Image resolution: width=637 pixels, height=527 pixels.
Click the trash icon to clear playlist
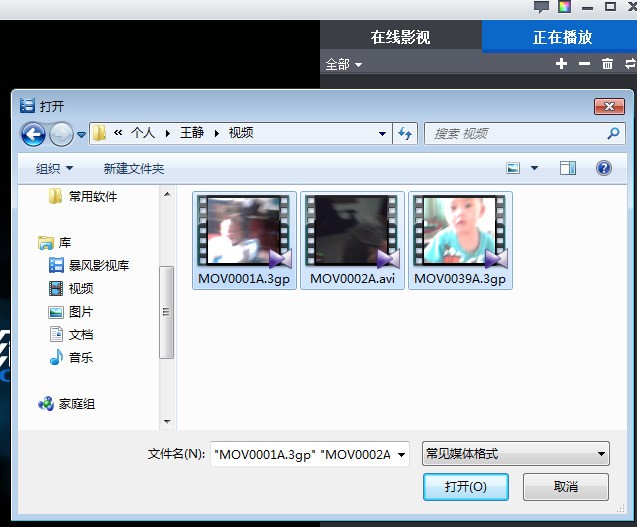coord(607,64)
